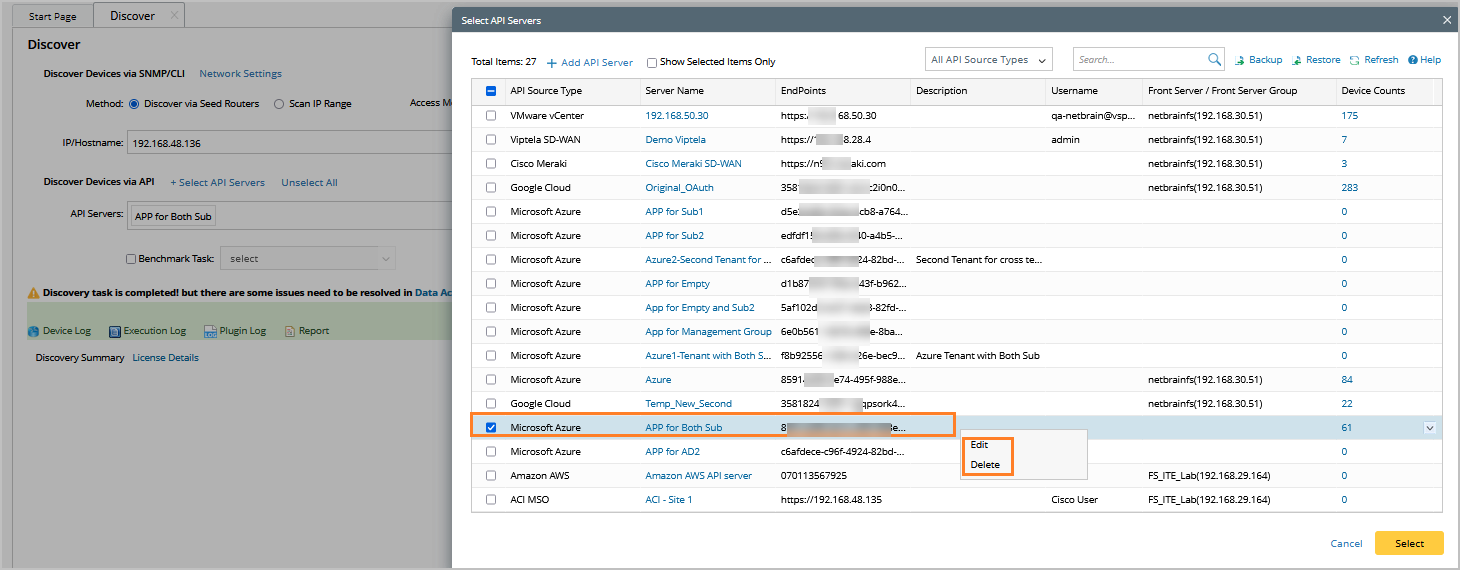The width and height of the screenshot is (1460, 570).
Task: Choose Edit from the context menu
Action: 979,445
